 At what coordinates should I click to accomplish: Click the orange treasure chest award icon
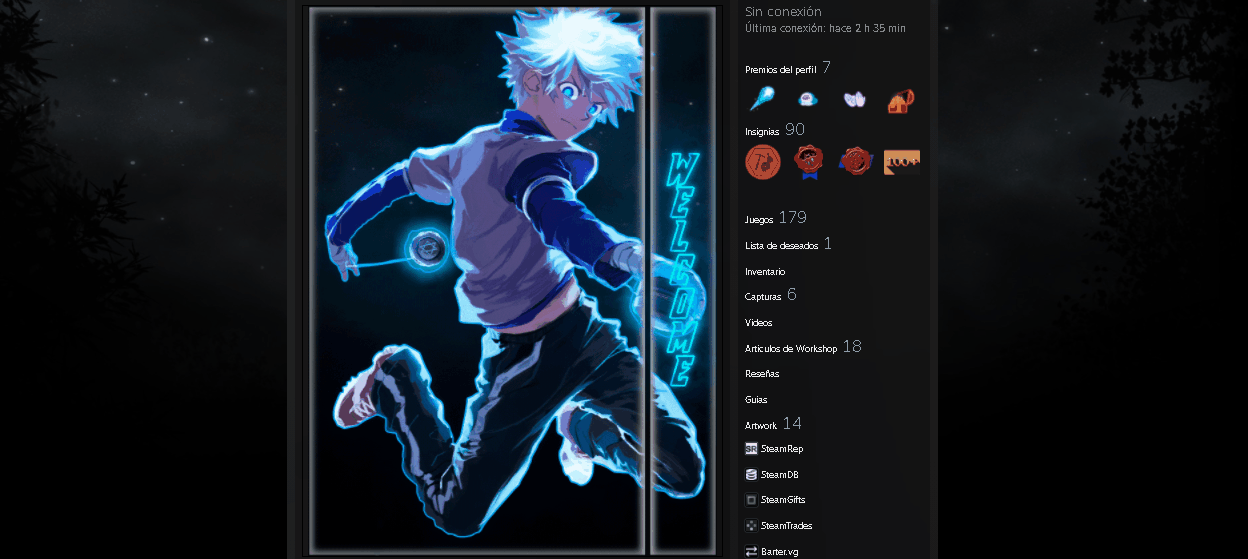pyautogui.click(x=900, y=100)
